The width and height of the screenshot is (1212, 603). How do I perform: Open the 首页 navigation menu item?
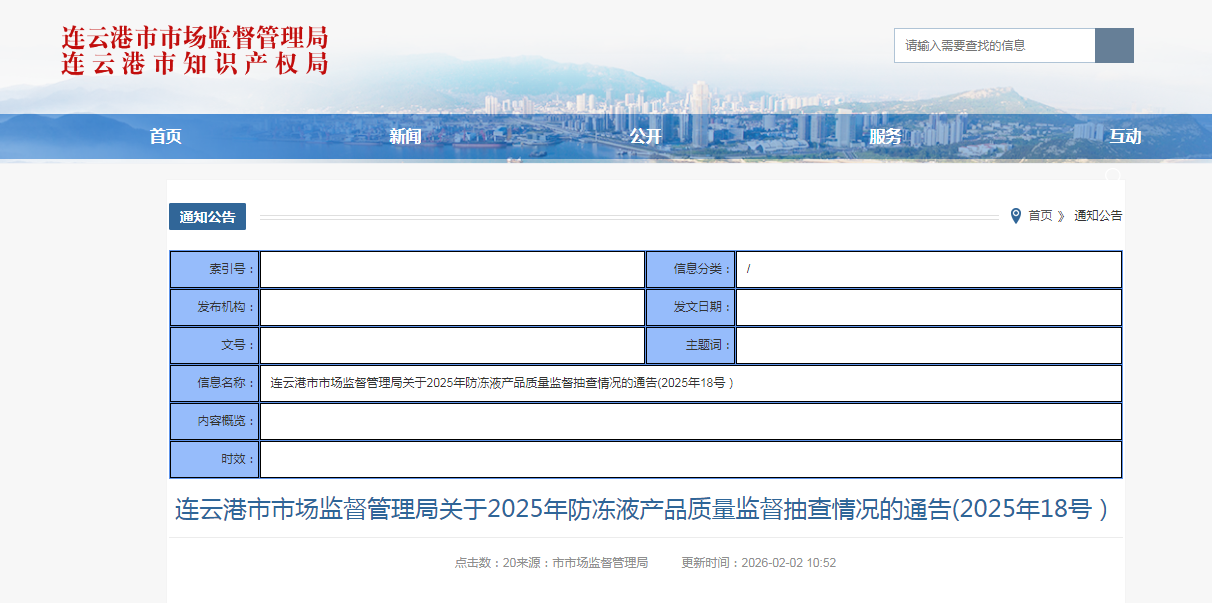tap(166, 137)
